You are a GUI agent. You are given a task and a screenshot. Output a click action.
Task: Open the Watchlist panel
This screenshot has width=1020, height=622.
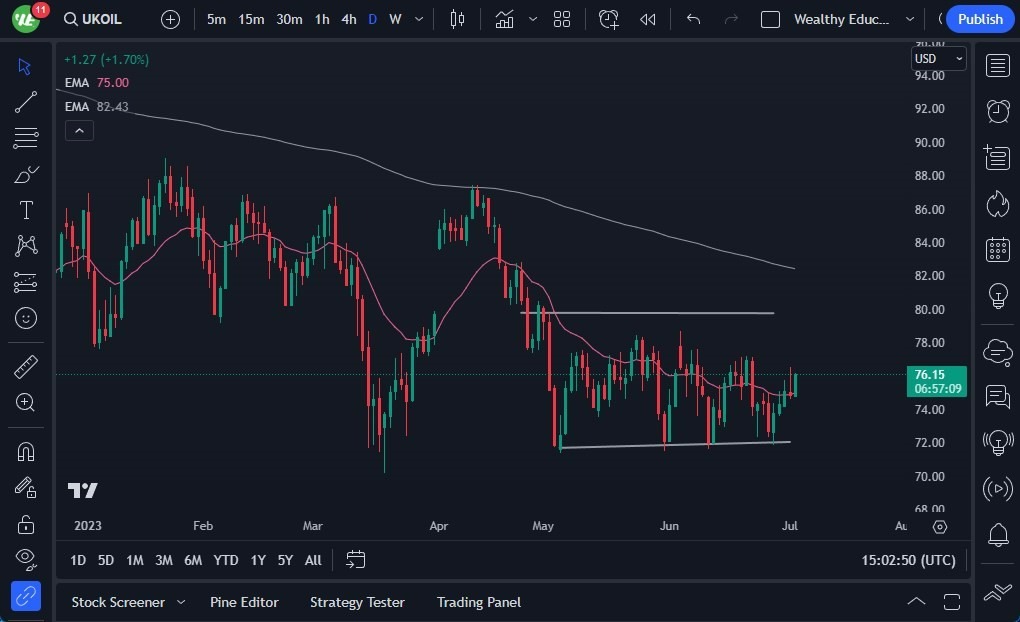click(x=997, y=65)
